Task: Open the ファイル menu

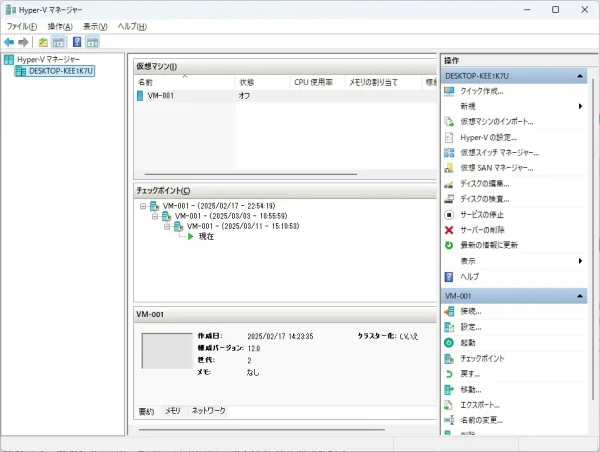Action: (22, 26)
